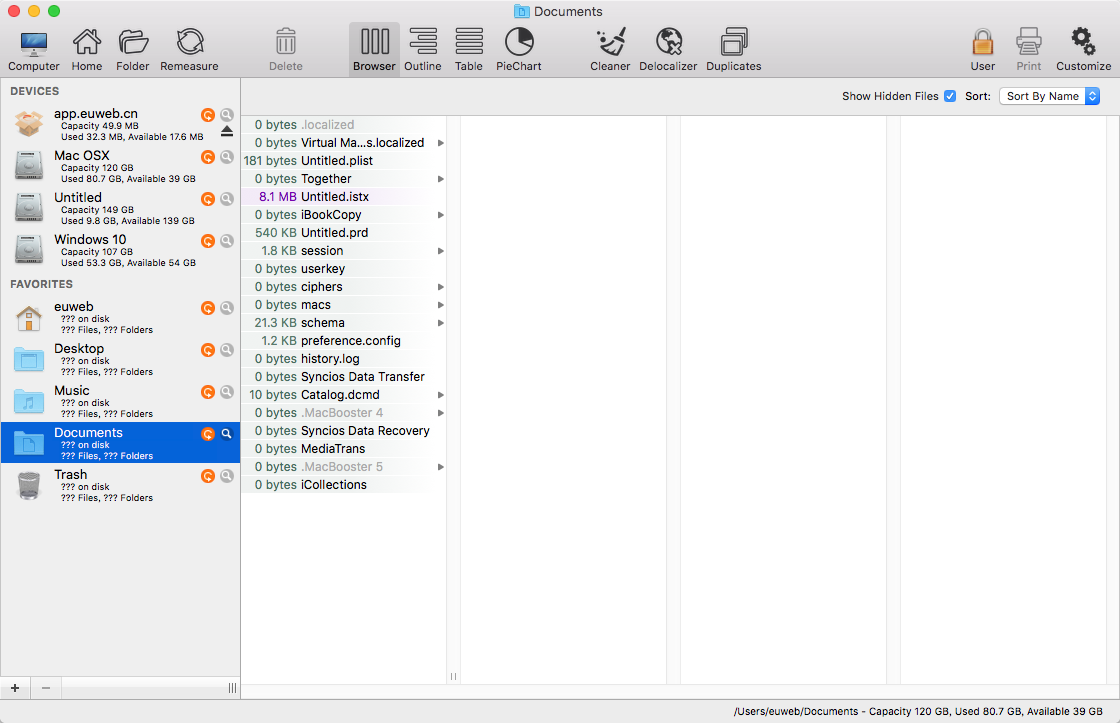Viewport: 1120px width, 723px height.
Task: Remeasure Untitled disk with orange icon
Action: click(x=208, y=199)
